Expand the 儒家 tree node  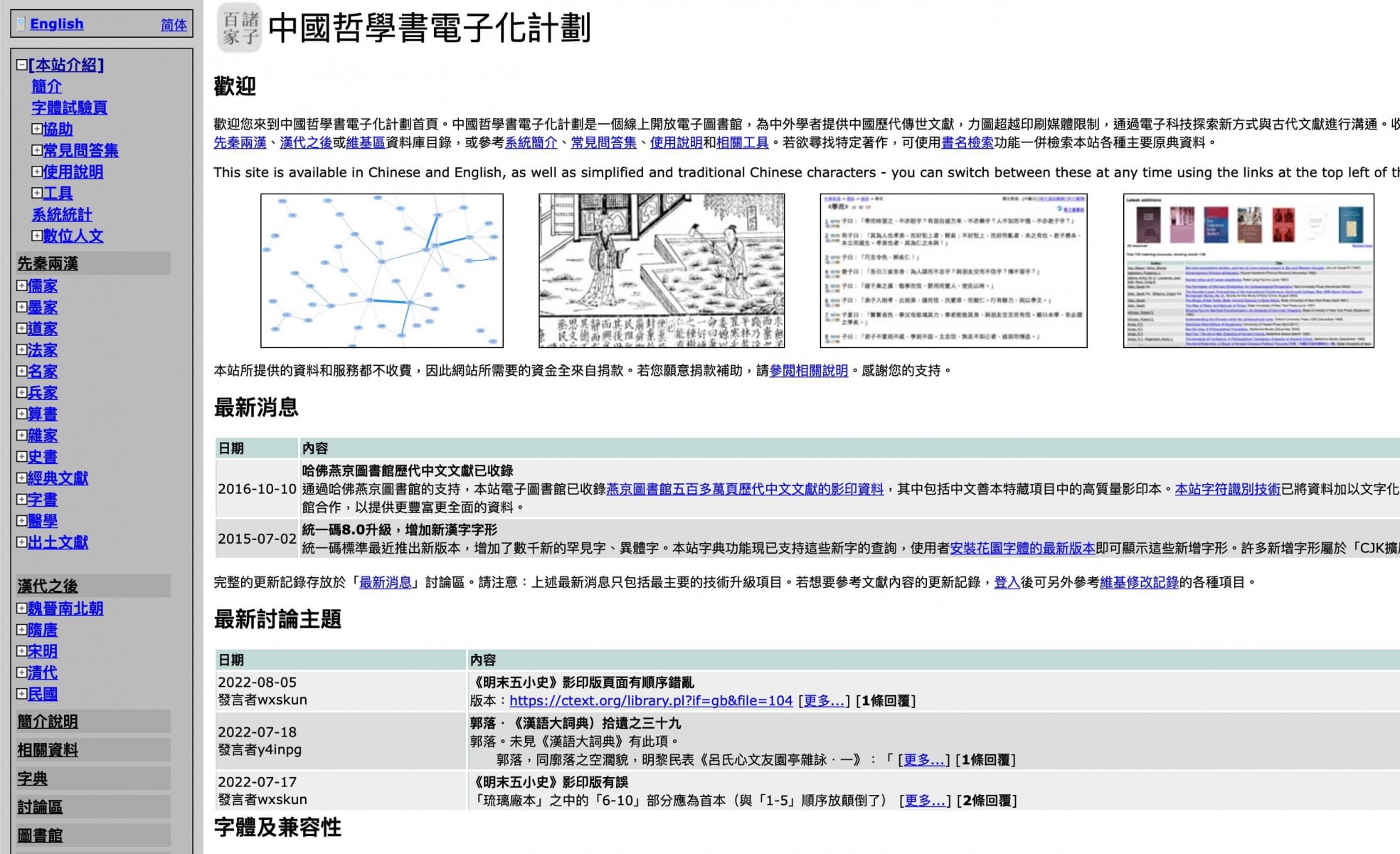[x=21, y=285]
